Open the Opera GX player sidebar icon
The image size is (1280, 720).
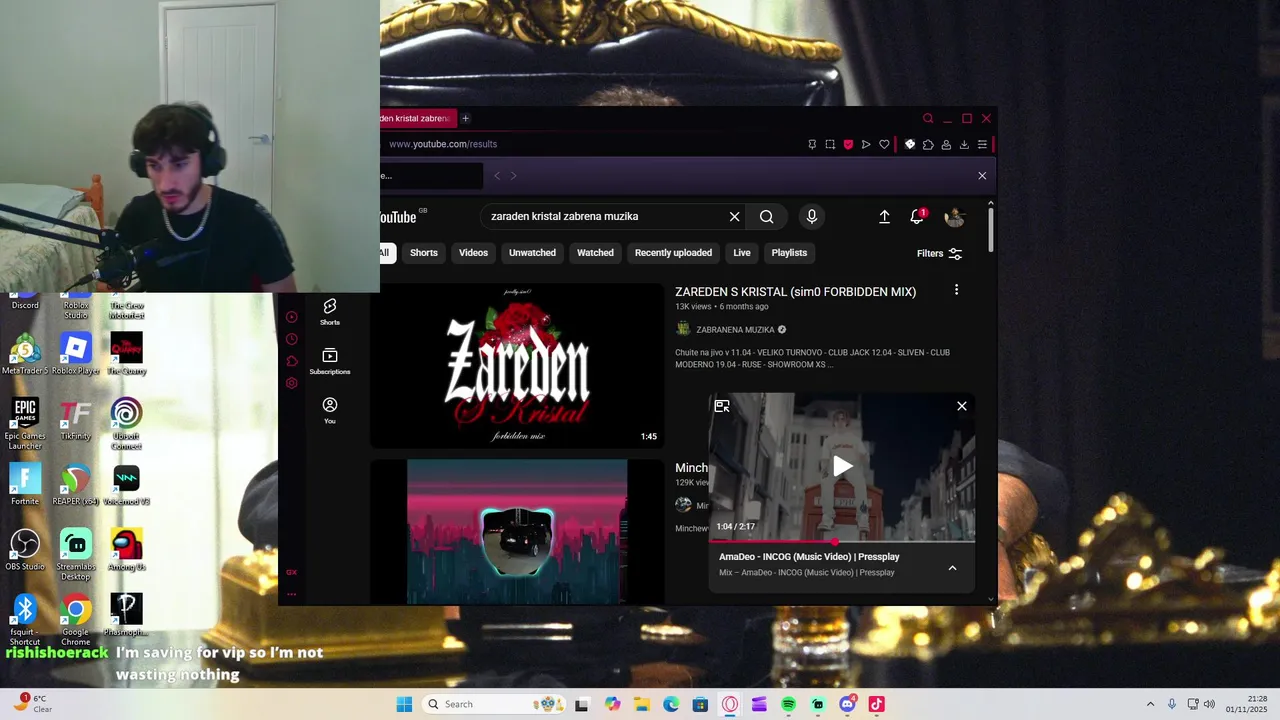tap(291, 317)
